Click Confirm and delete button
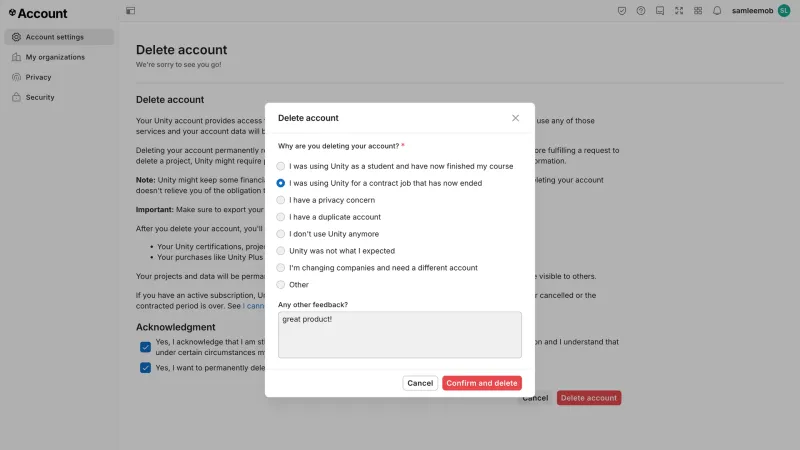This screenshot has height=450, width=800. 482,383
